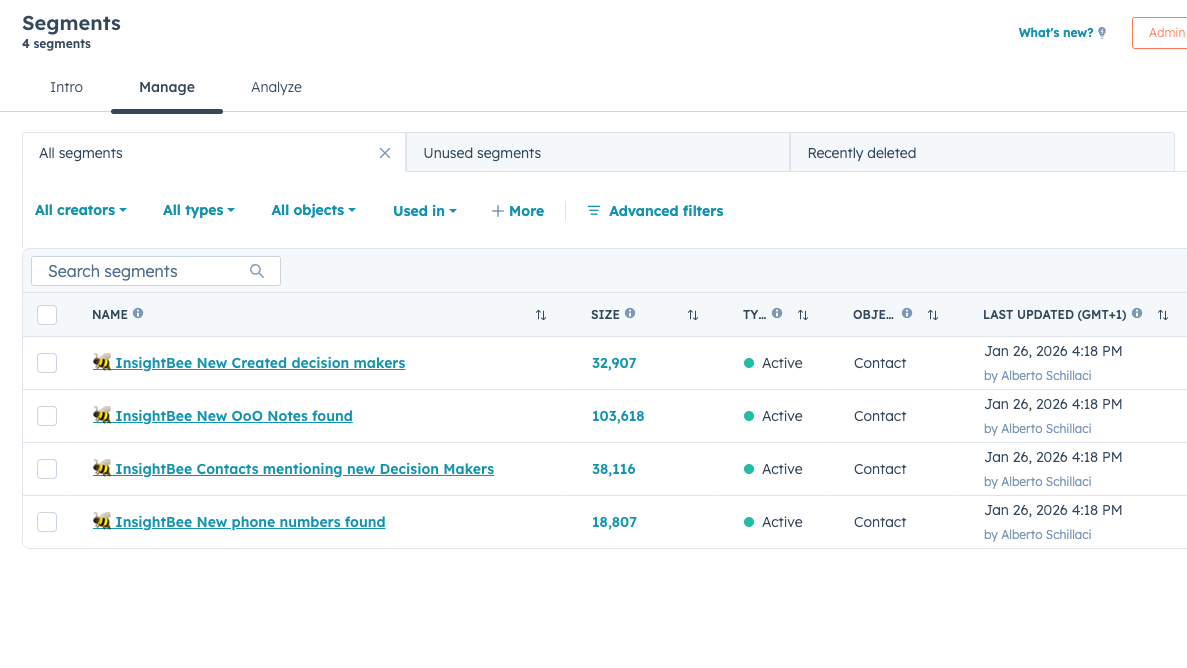The image size is (1187, 668).
Task: Expand the All creators filter dropdown
Action: click(x=81, y=211)
